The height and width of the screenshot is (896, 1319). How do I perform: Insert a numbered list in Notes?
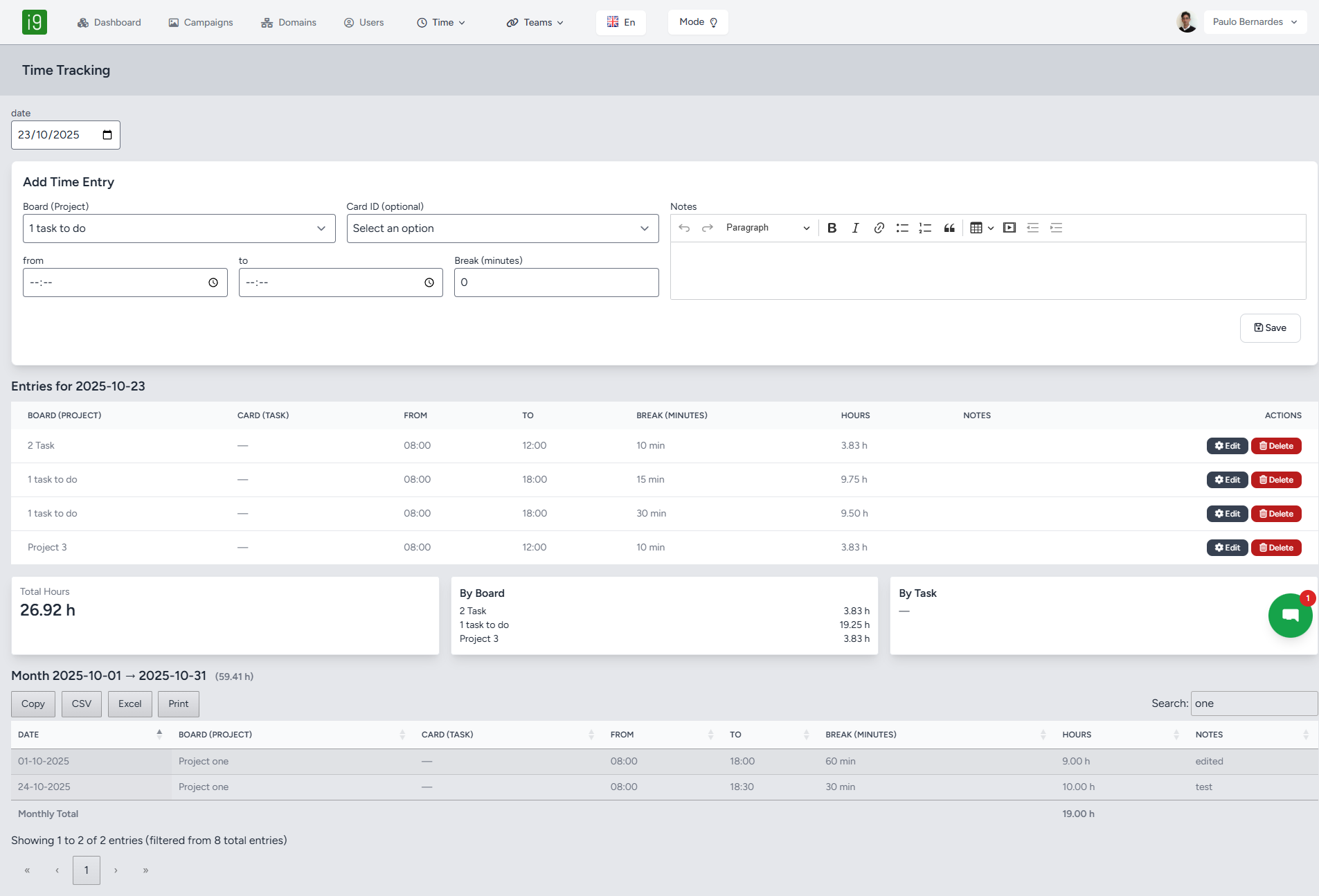[x=925, y=228]
